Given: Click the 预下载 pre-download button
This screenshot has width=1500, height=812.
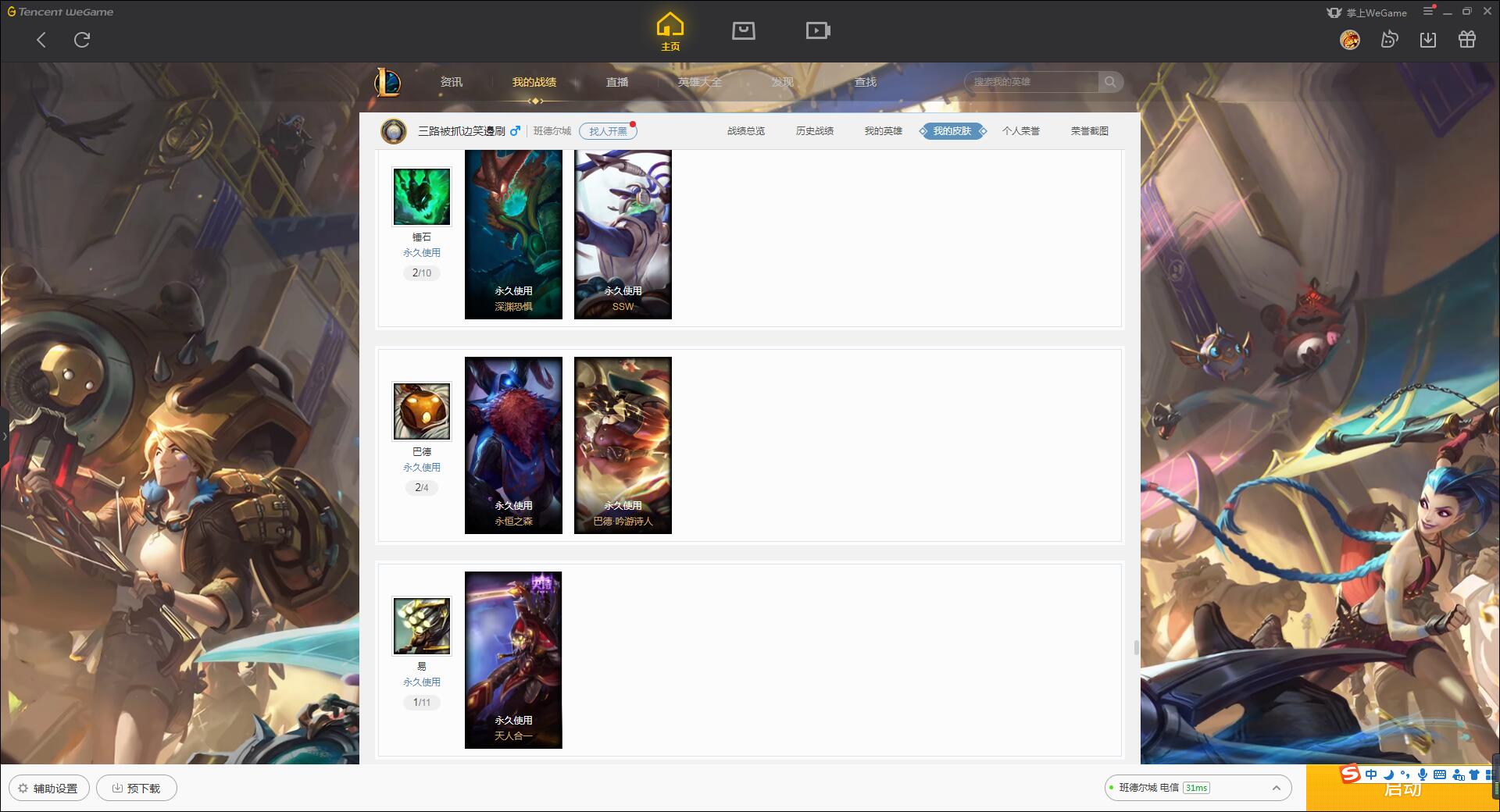Looking at the screenshot, I should (137, 789).
